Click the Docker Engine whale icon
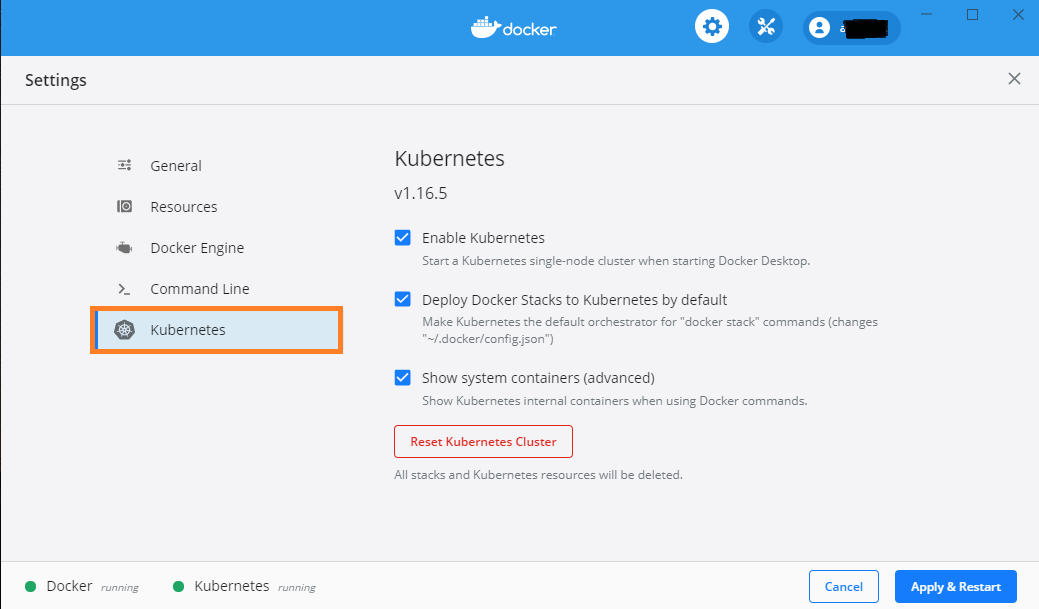Image resolution: width=1039 pixels, height=609 pixels. 125,248
